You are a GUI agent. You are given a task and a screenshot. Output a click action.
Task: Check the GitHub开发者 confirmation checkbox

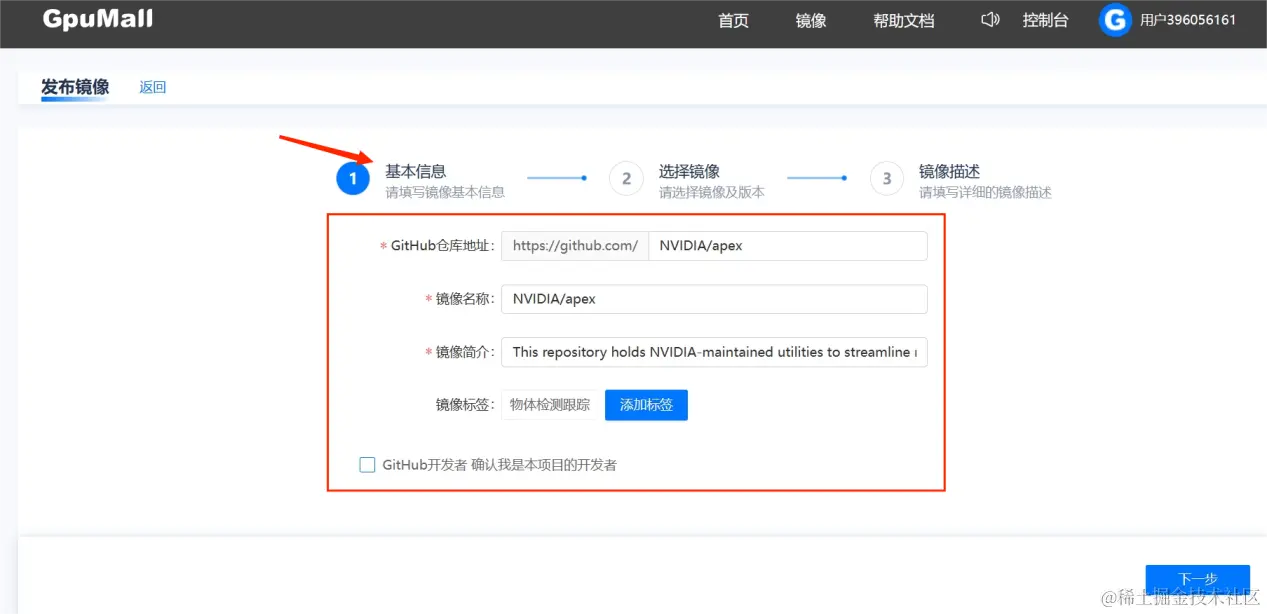click(367, 464)
